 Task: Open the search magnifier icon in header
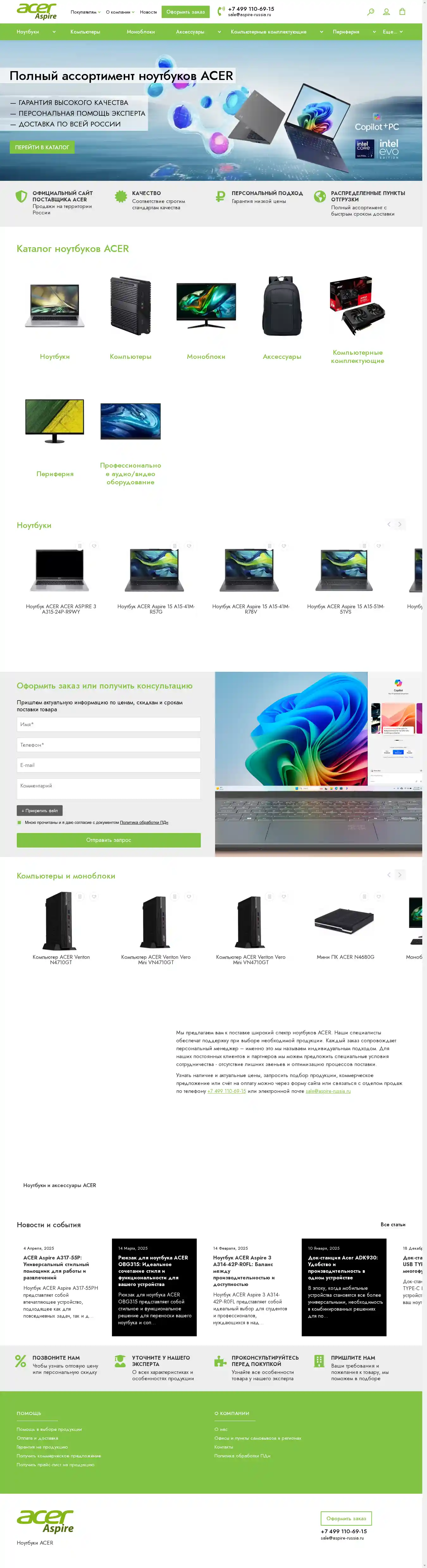[x=370, y=12]
